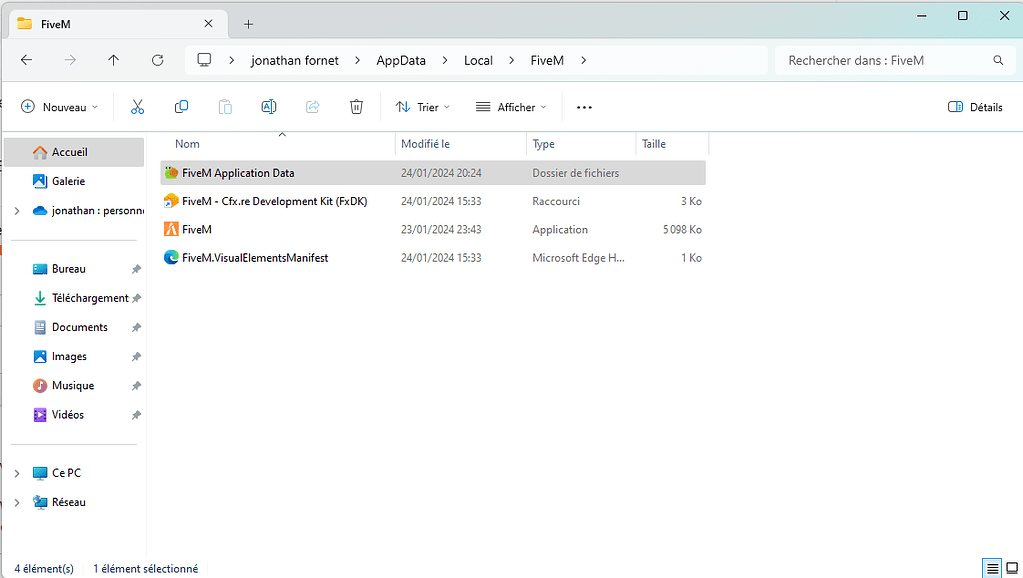
Task: Open the Téléchargements pinned folder
Action: (x=87, y=297)
